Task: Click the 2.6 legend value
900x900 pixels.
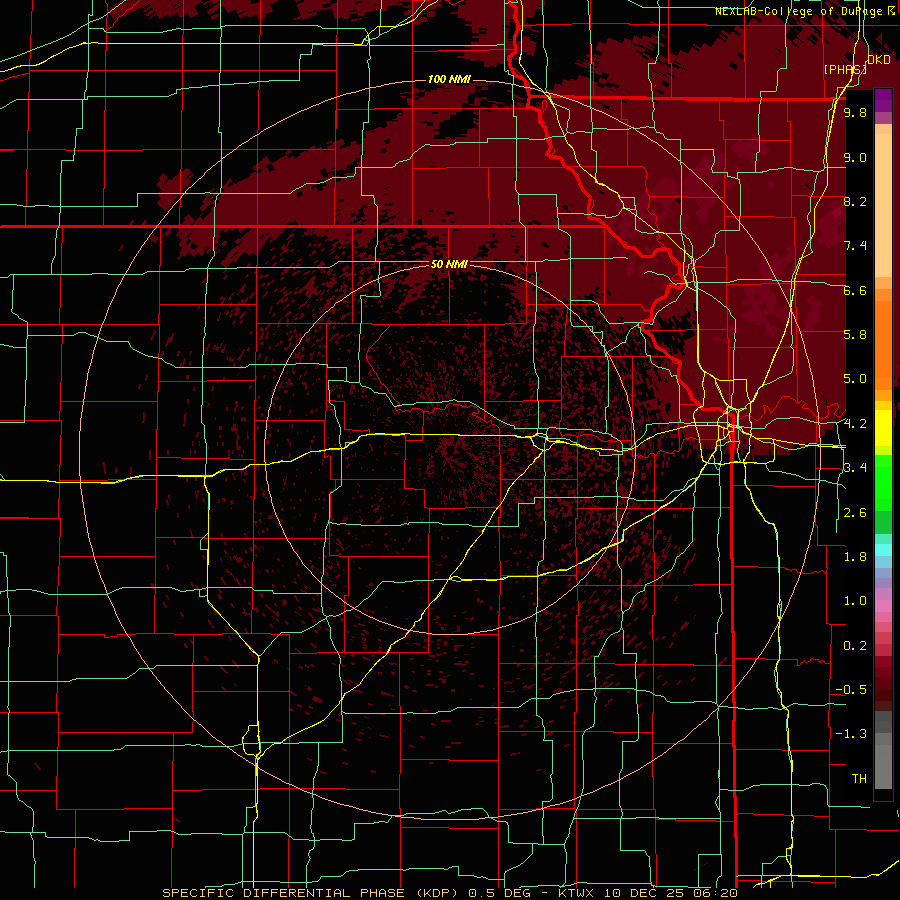Action: pyautogui.click(x=855, y=513)
